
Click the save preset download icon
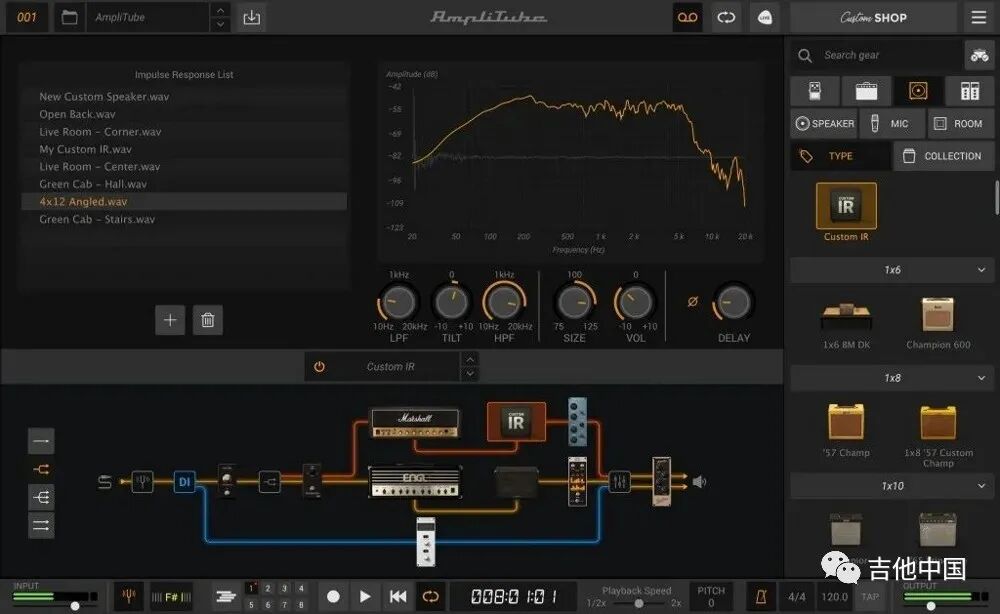click(251, 17)
